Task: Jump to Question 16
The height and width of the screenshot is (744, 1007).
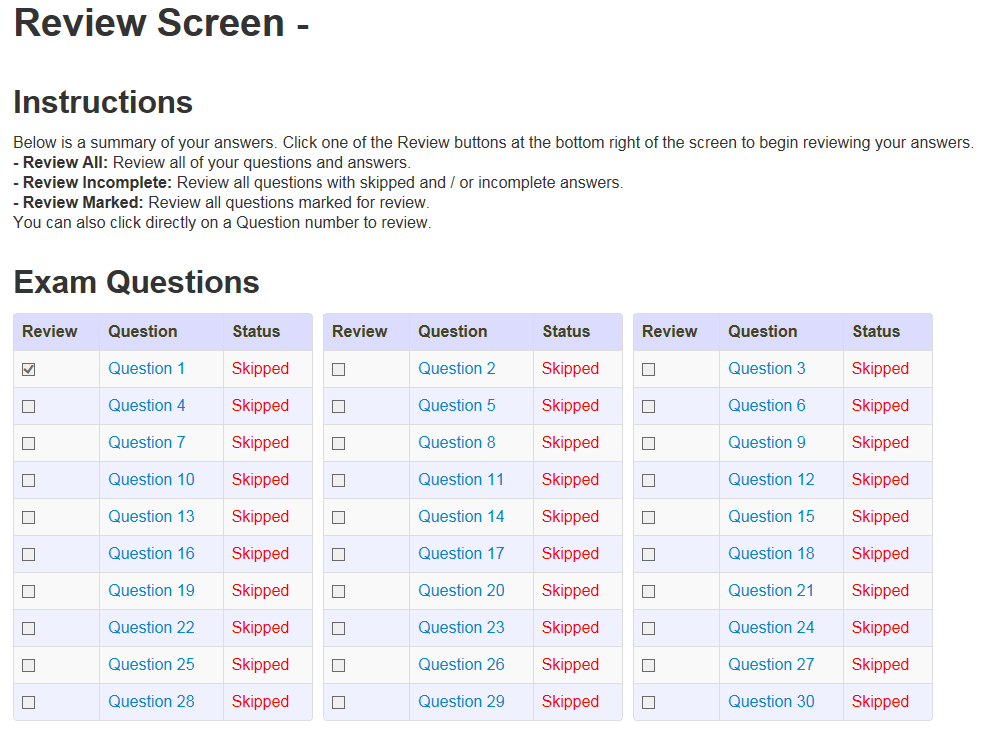Action: tap(151, 554)
